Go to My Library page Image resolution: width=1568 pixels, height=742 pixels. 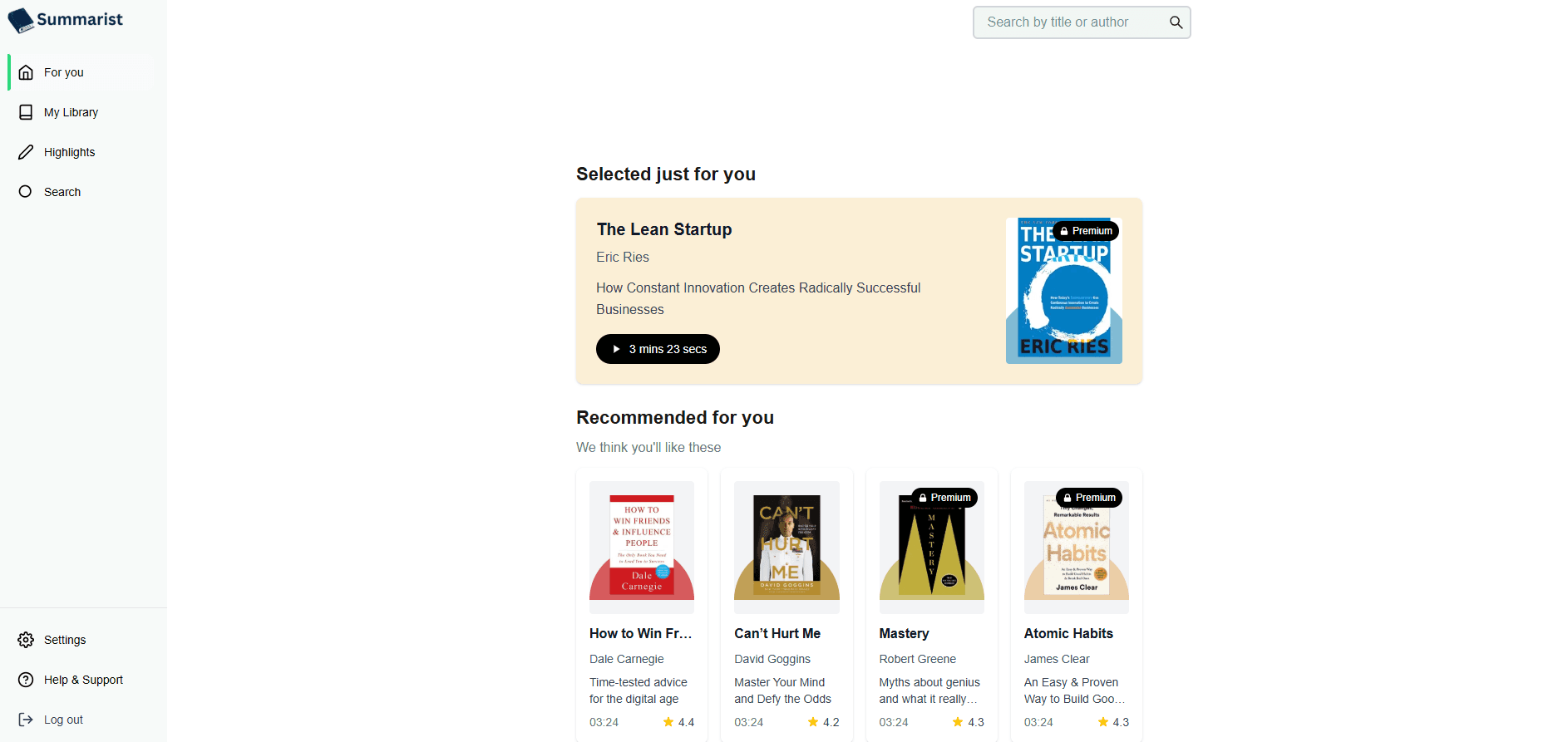(71, 112)
